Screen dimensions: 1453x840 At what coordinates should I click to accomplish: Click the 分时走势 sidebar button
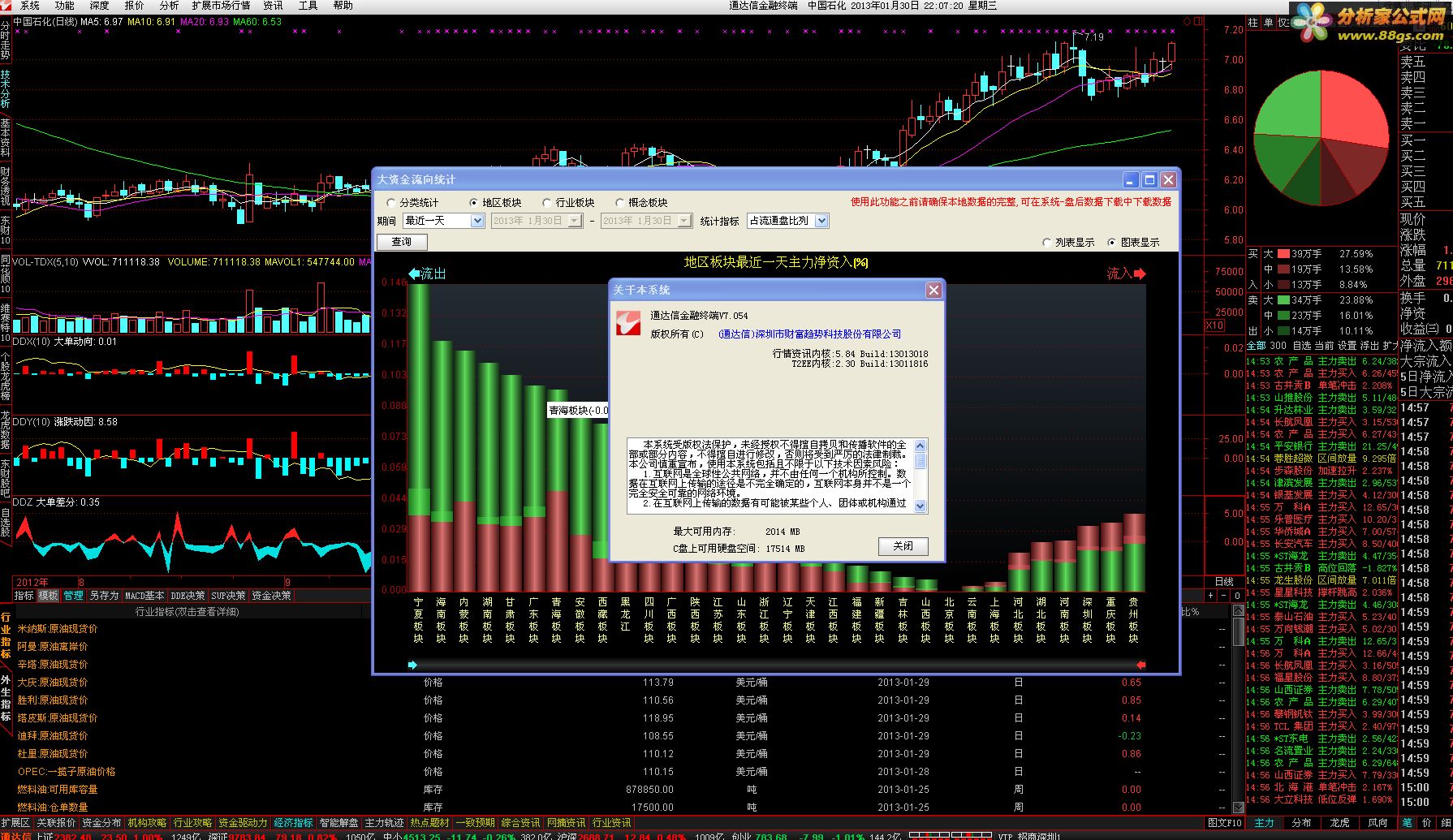point(6,41)
